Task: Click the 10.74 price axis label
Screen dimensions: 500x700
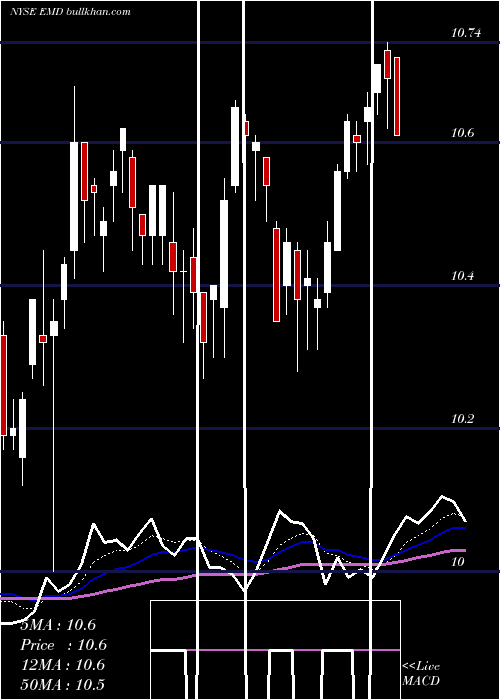Action: (x=466, y=33)
